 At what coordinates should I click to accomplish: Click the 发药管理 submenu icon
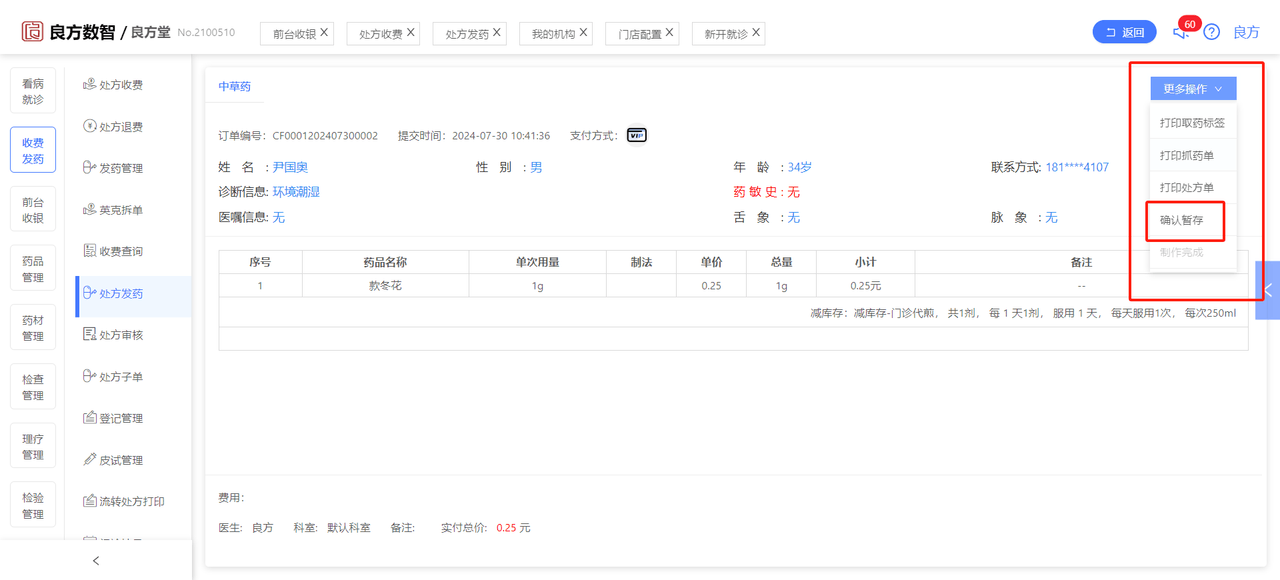pos(89,168)
